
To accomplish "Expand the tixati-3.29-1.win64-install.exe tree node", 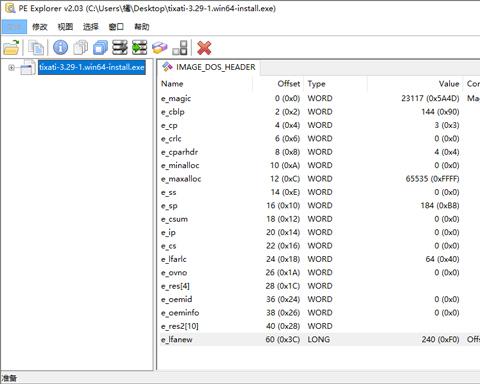I will (x=11, y=67).
